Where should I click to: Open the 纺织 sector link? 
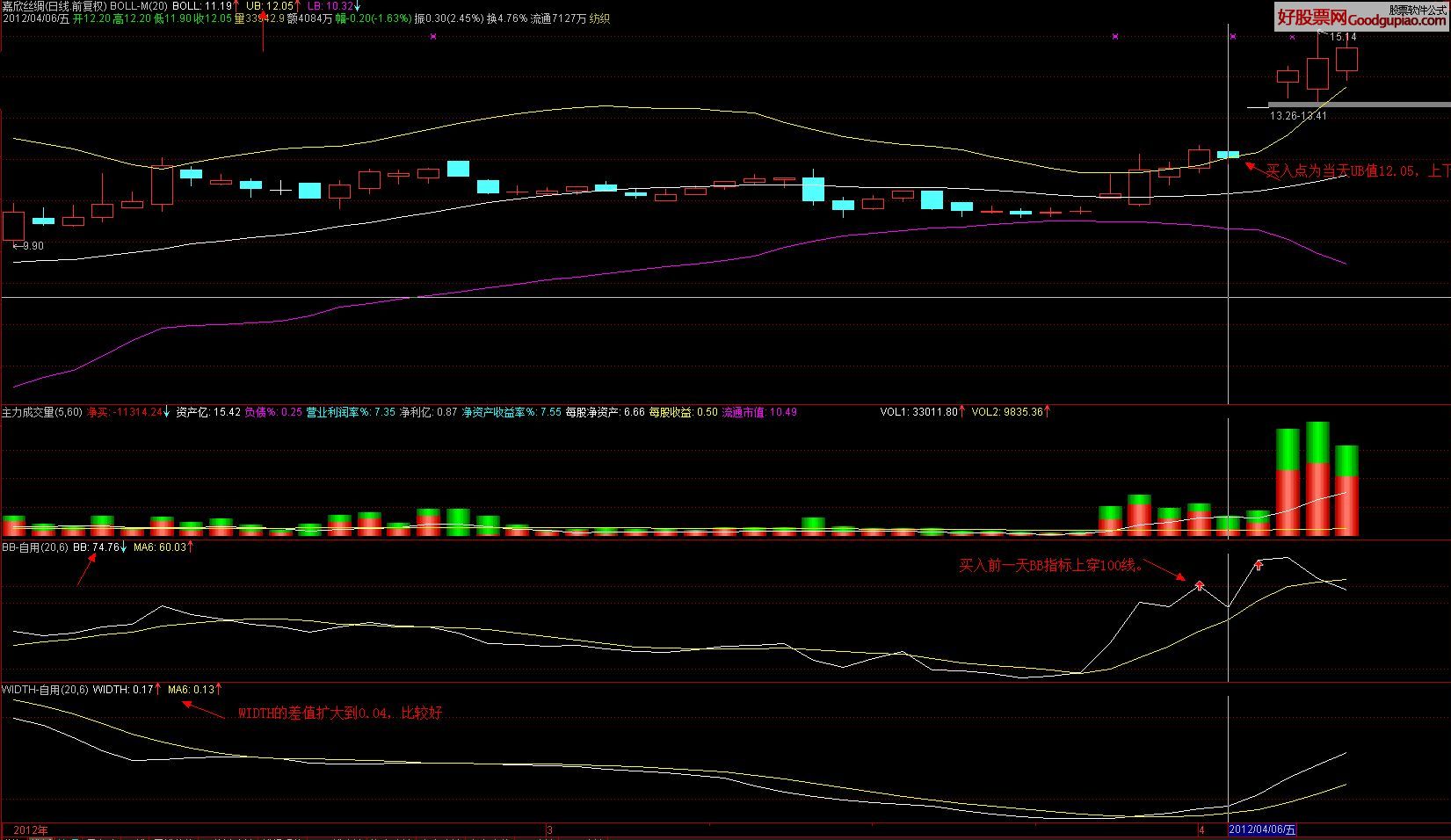point(599,18)
